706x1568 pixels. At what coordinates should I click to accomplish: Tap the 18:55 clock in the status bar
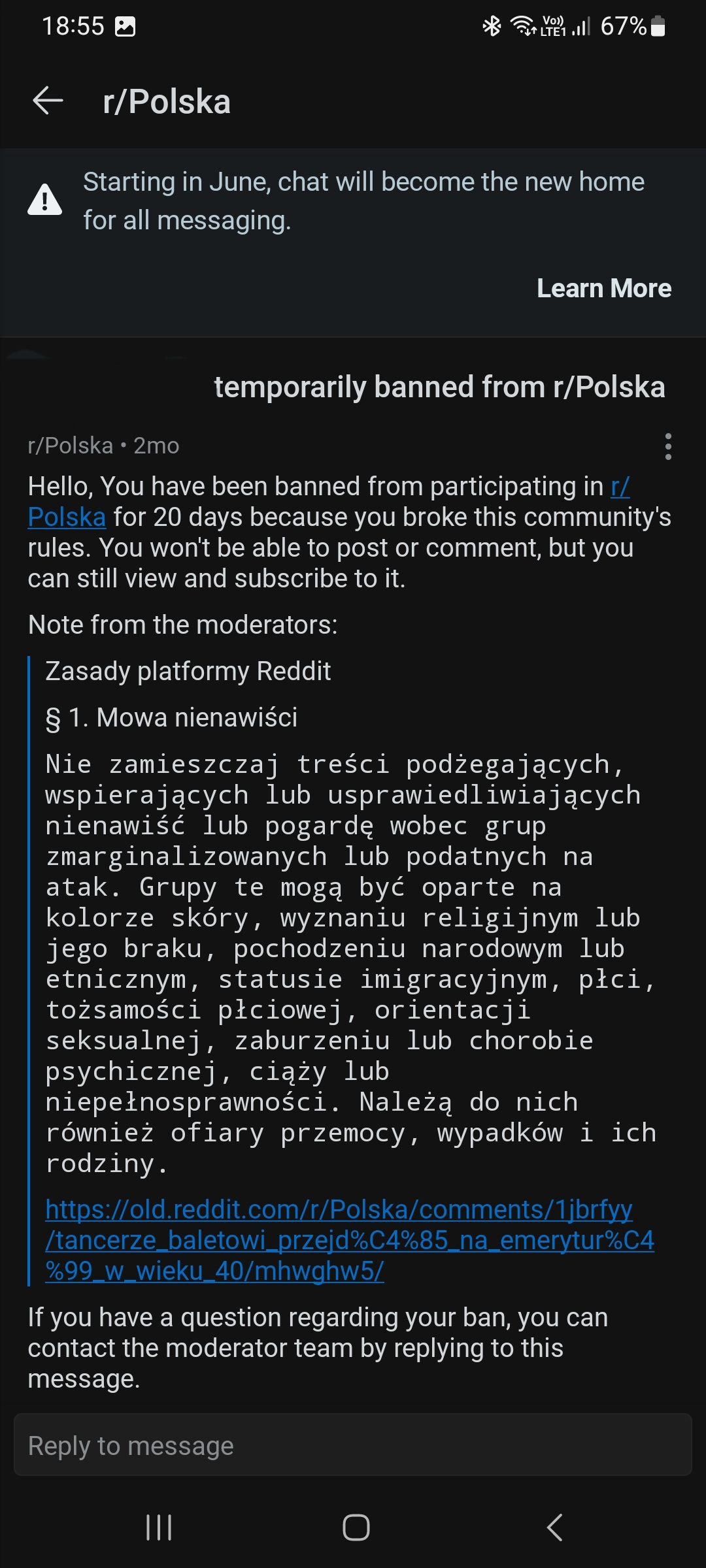coord(73,26)
